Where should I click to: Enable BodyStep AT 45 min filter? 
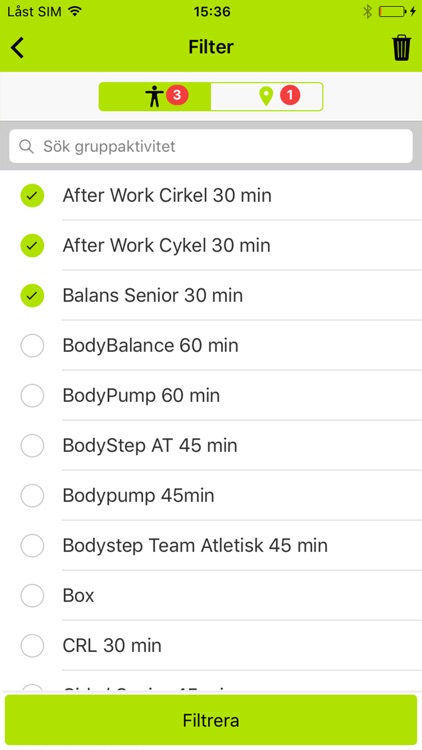click(x=32, y=445)
